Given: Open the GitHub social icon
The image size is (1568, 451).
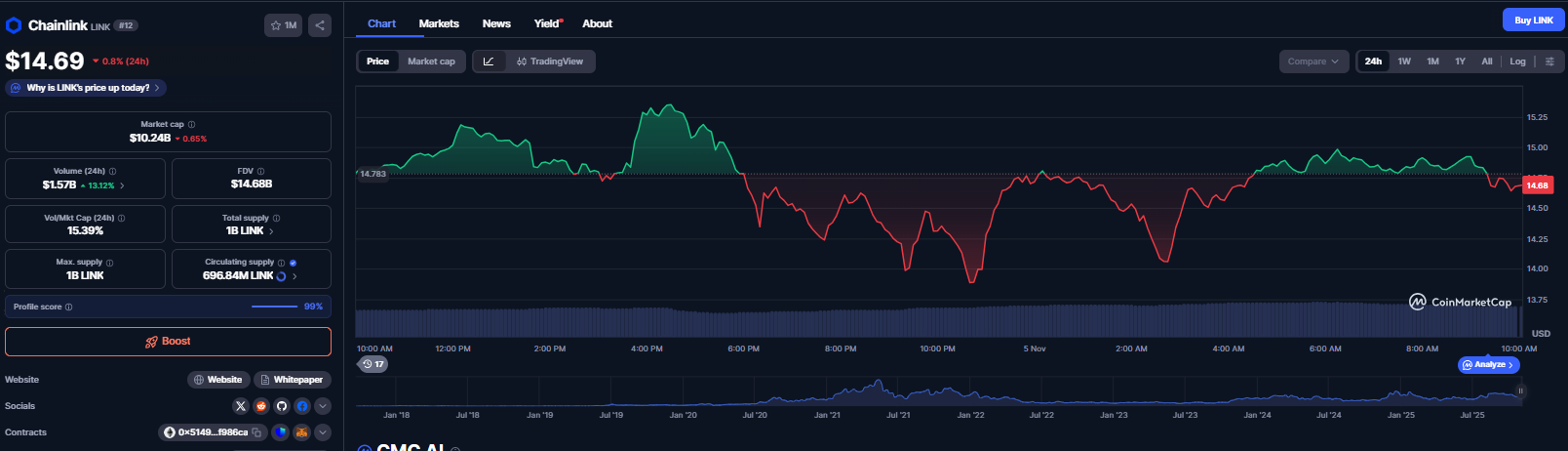Looking at the screenshot, I should point(282,406).
